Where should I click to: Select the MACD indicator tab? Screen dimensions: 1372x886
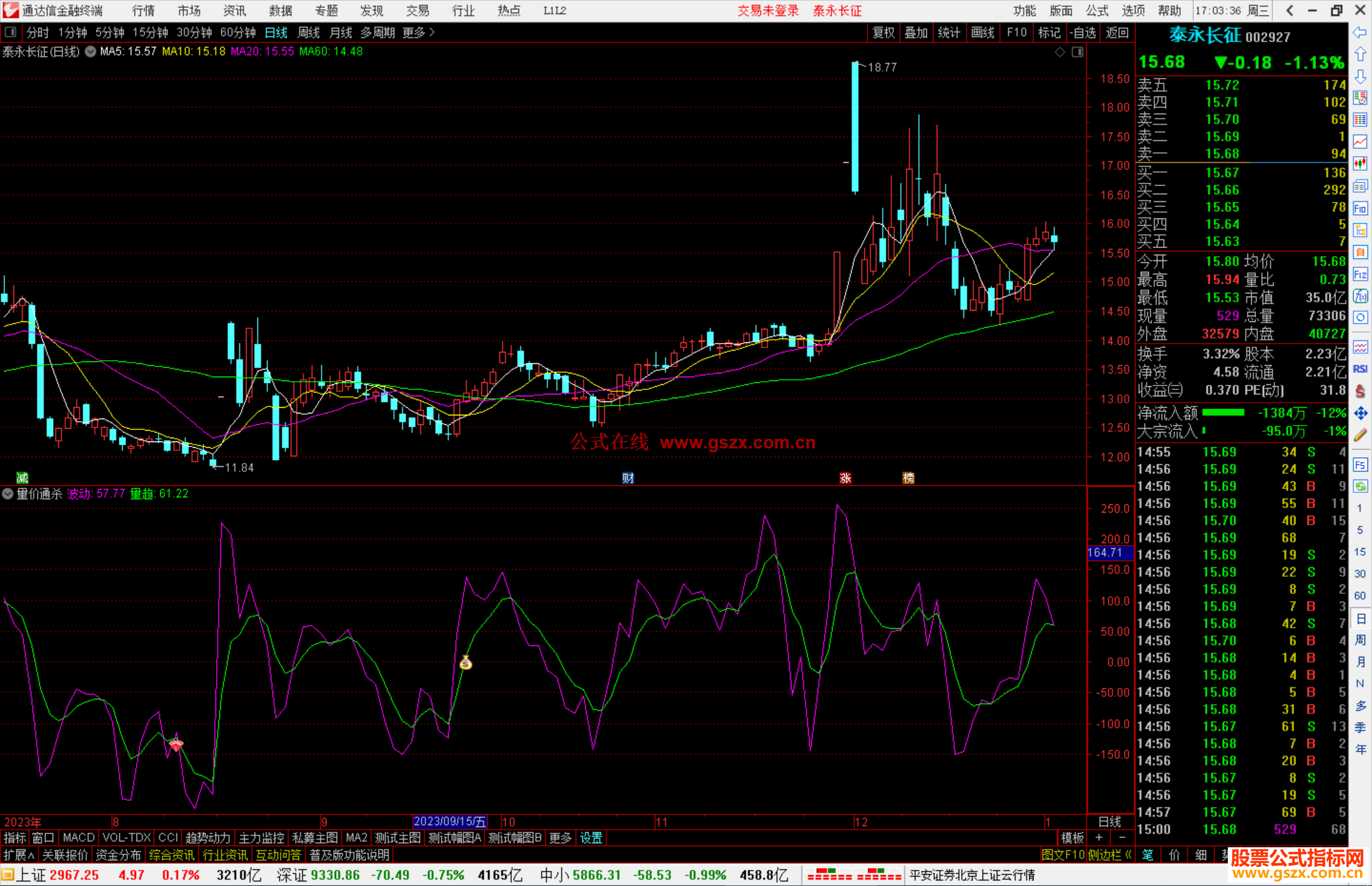pyautogui.click(x=78, y=838)
